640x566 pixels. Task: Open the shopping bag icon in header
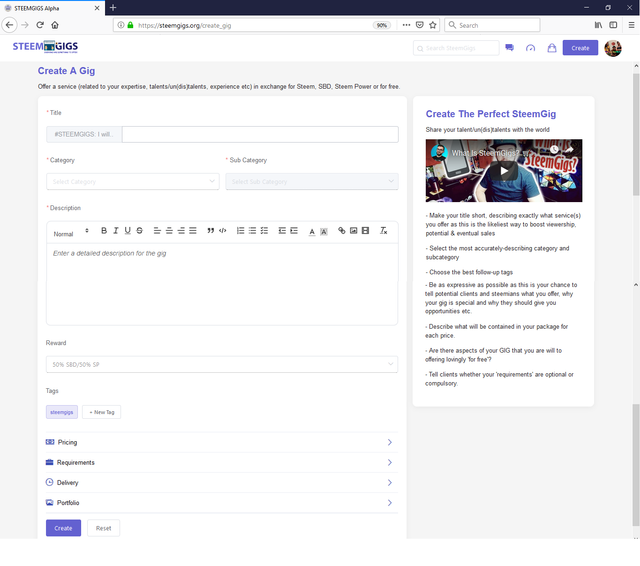(551, 48)
